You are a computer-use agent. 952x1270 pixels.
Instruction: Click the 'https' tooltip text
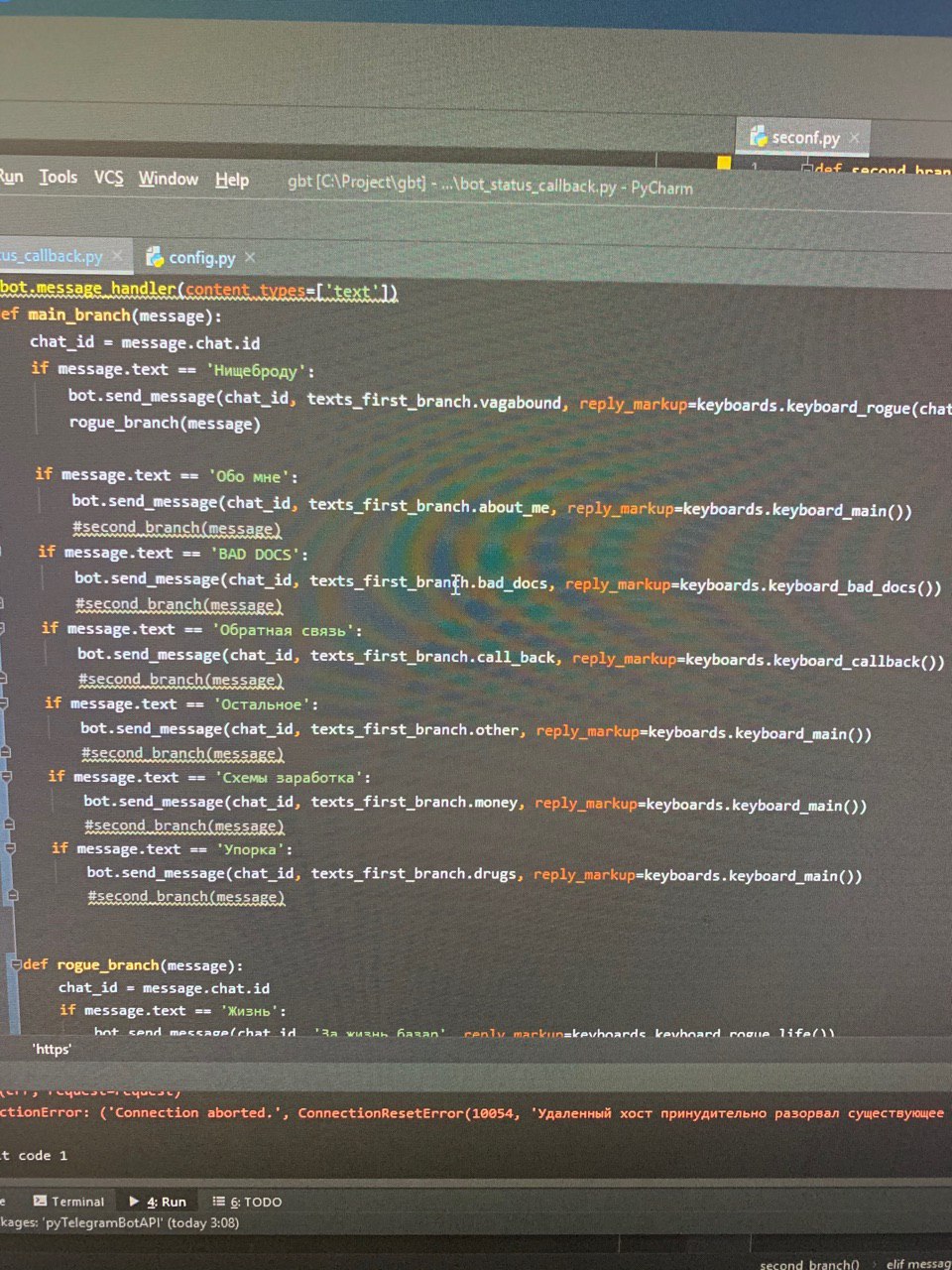tap(52, 1049)
